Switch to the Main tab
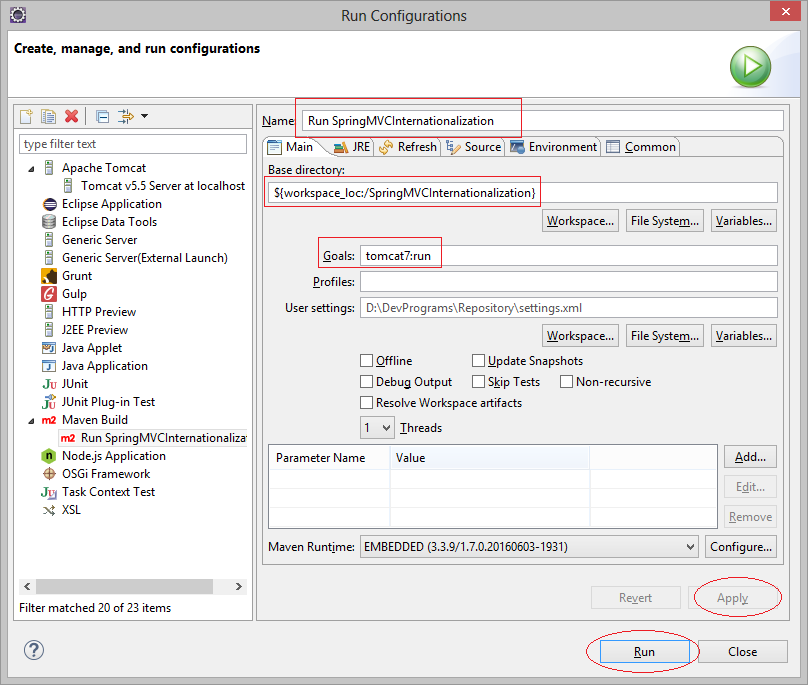The width and height of the screenshot is (808, 685). [x=291, y=147]
